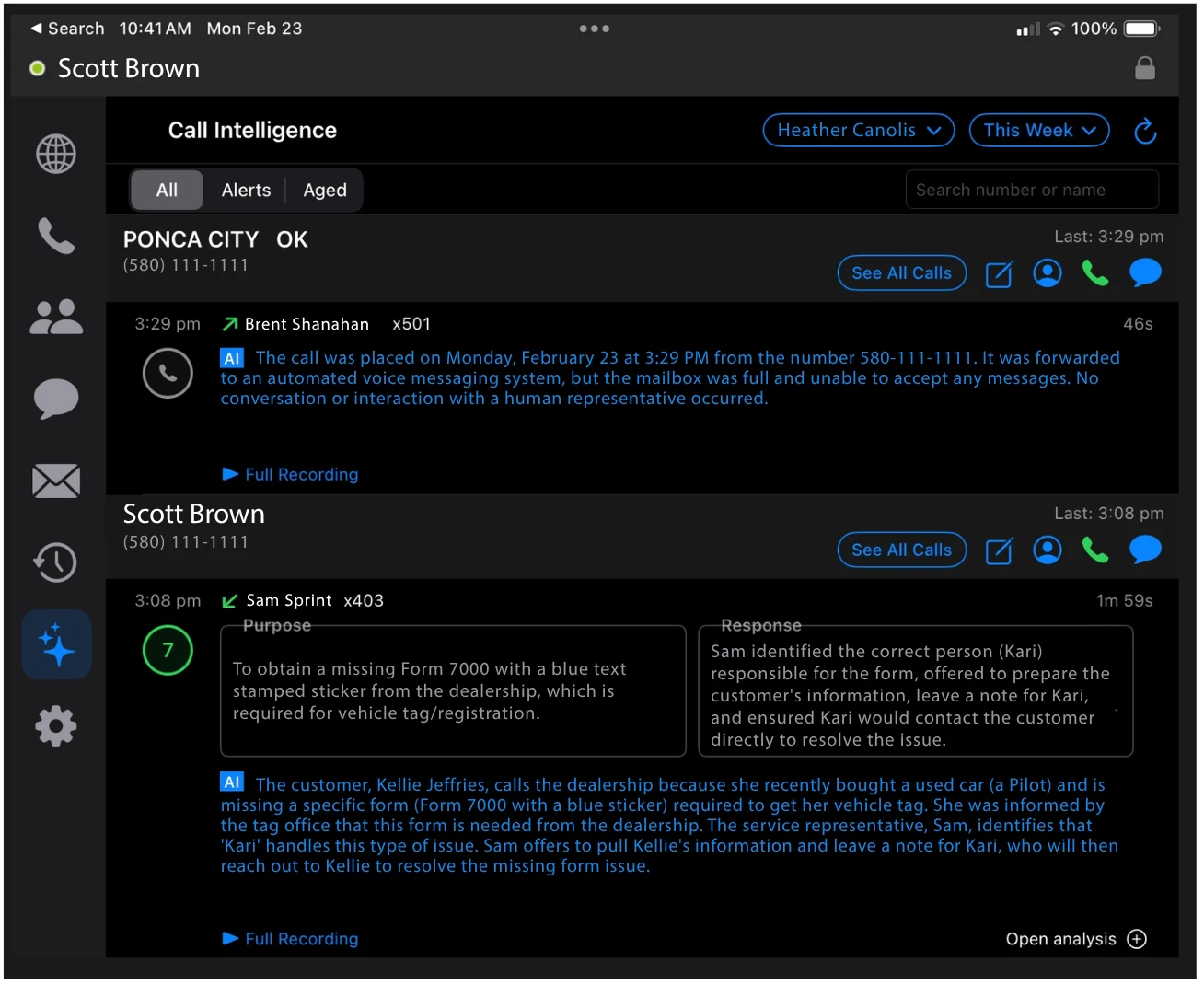
Task: Open the voicemail envelope icon in sidebar
Action: (55, 481)
